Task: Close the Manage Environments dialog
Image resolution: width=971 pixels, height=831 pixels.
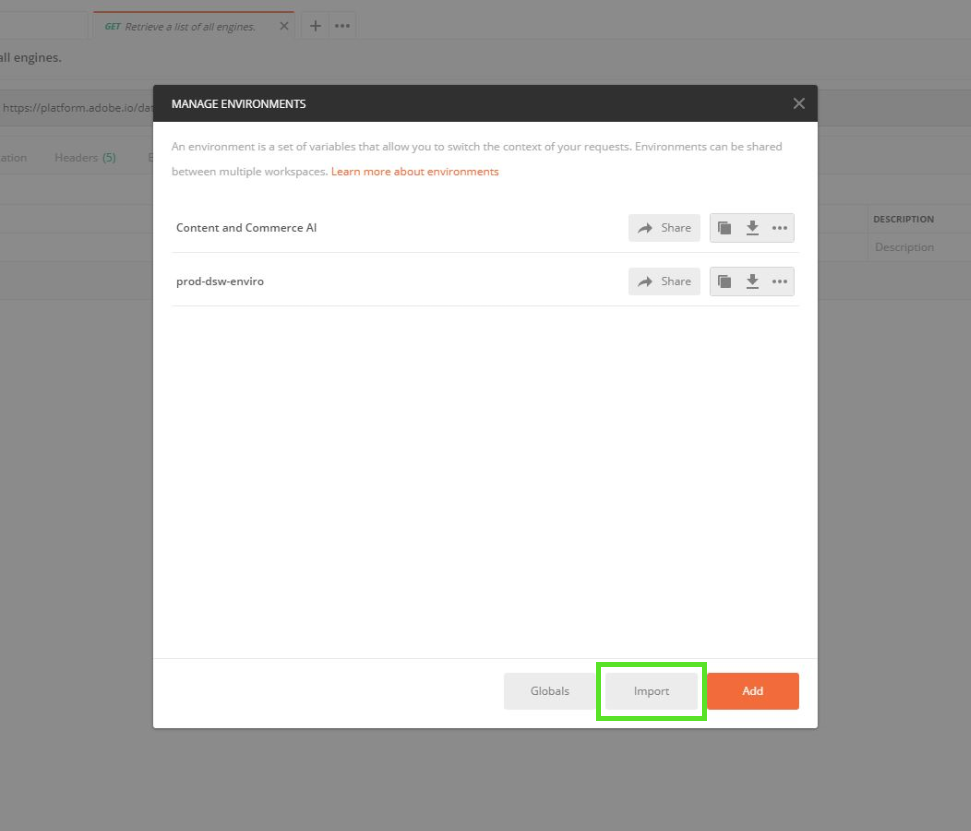Action: click(x=799, y=103)
